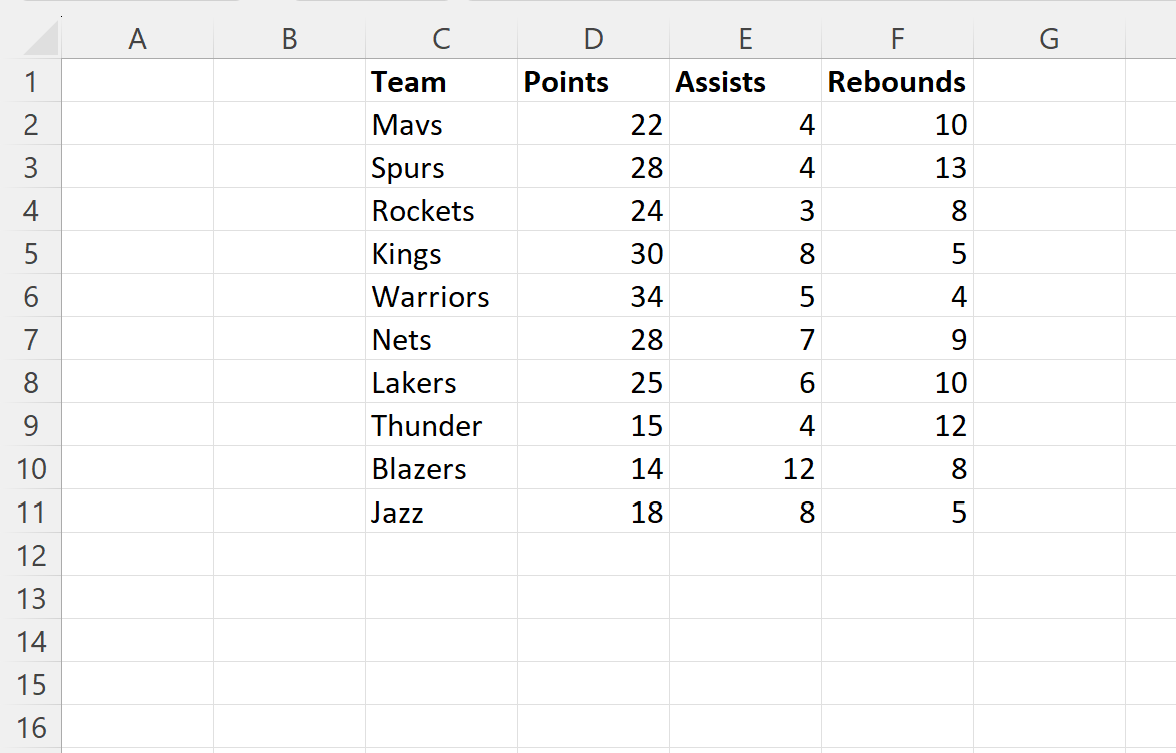Click the Rebounds header cell
This screenshot has width=1176, height=753.
897,81
